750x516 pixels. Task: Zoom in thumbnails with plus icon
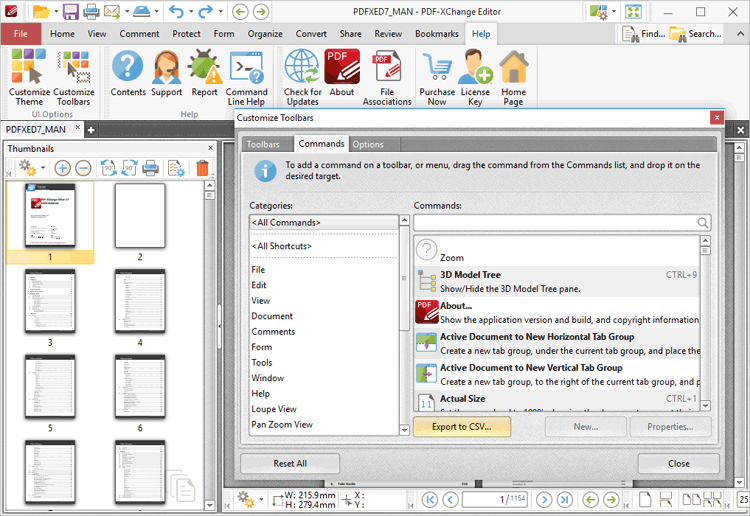coord(63,168)
